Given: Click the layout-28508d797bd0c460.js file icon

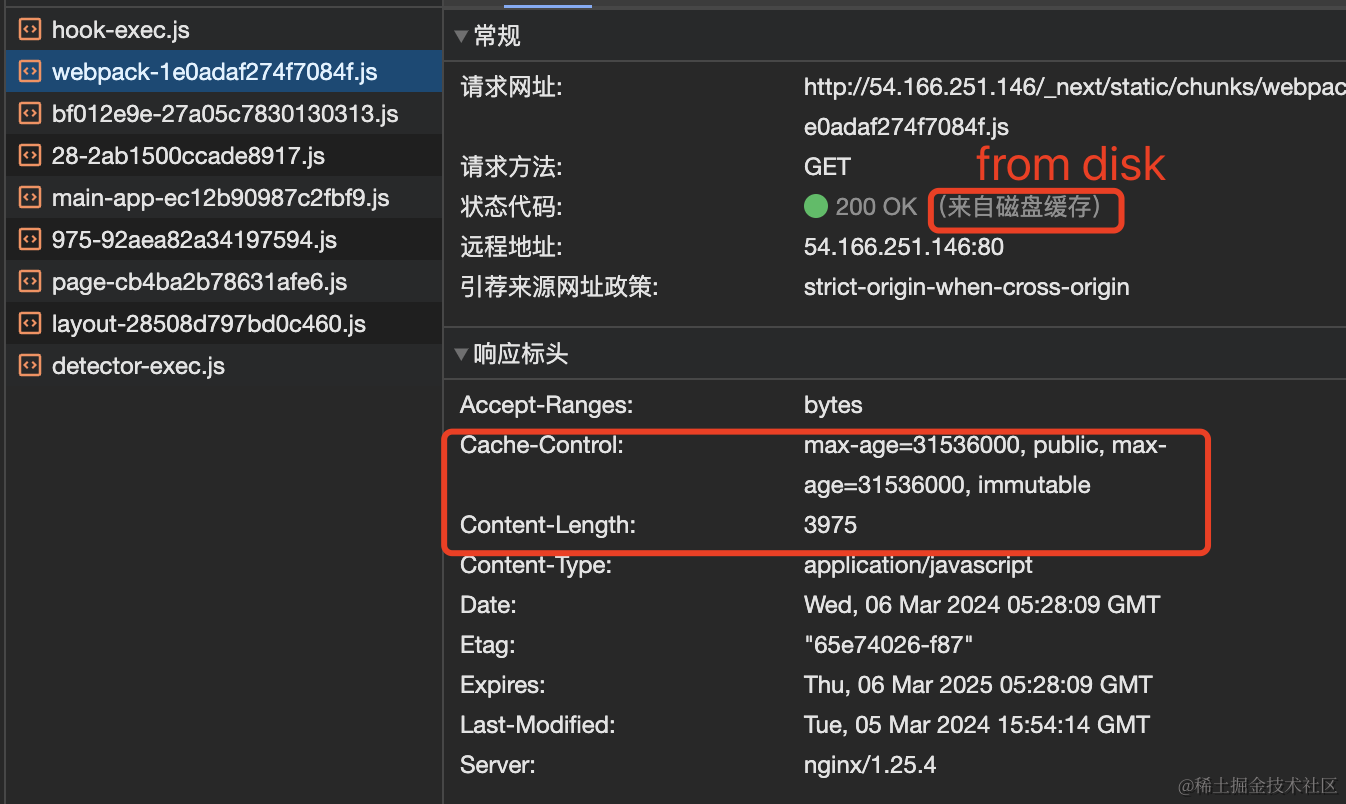Looking at the screenshot, I should point(30,324).
